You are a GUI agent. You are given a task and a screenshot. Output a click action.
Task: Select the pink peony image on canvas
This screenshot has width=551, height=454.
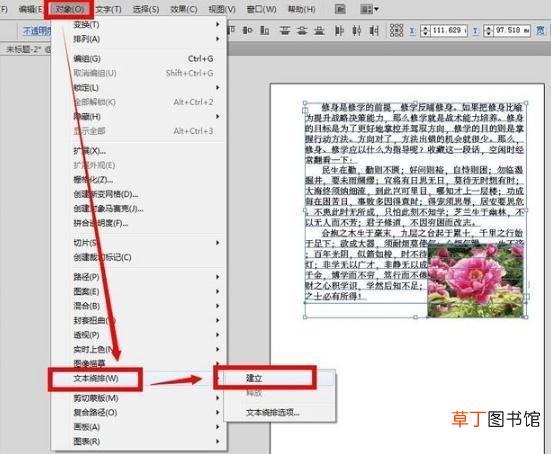click(x=475, y=281)
